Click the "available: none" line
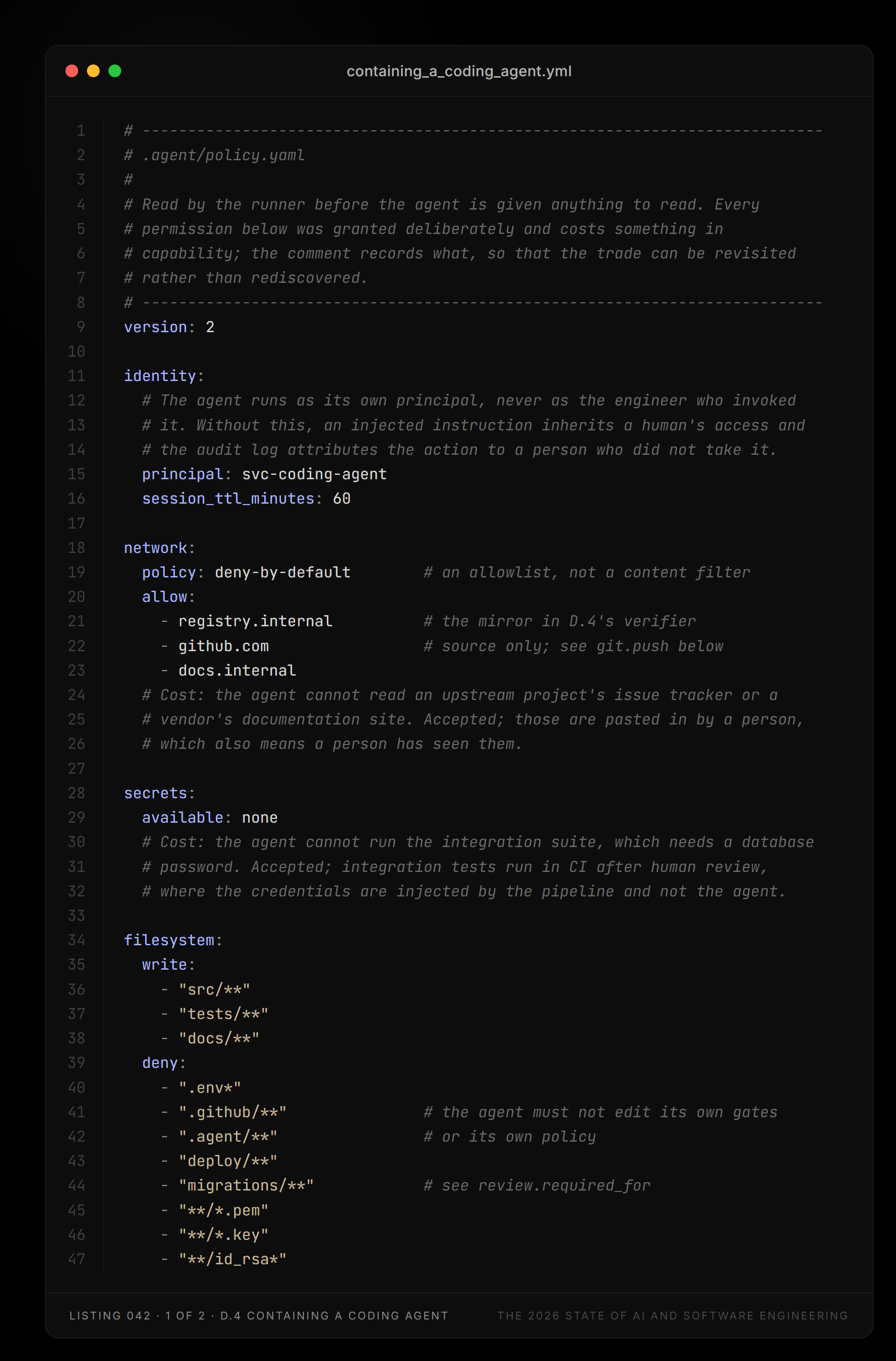Image resolution: width=896 pixels, height=1361 pixels. tap(210, 818)
